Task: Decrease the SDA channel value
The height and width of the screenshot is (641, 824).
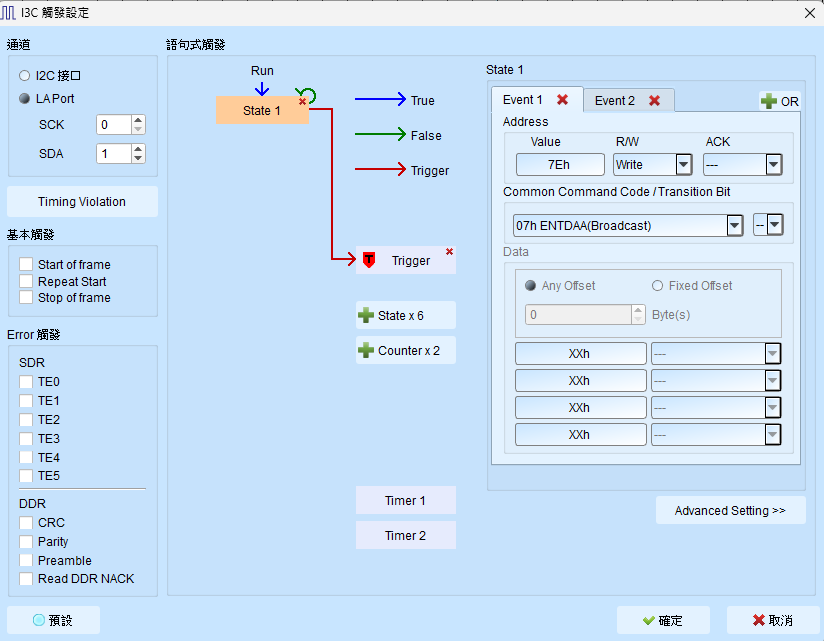Action: coord(138,158)
